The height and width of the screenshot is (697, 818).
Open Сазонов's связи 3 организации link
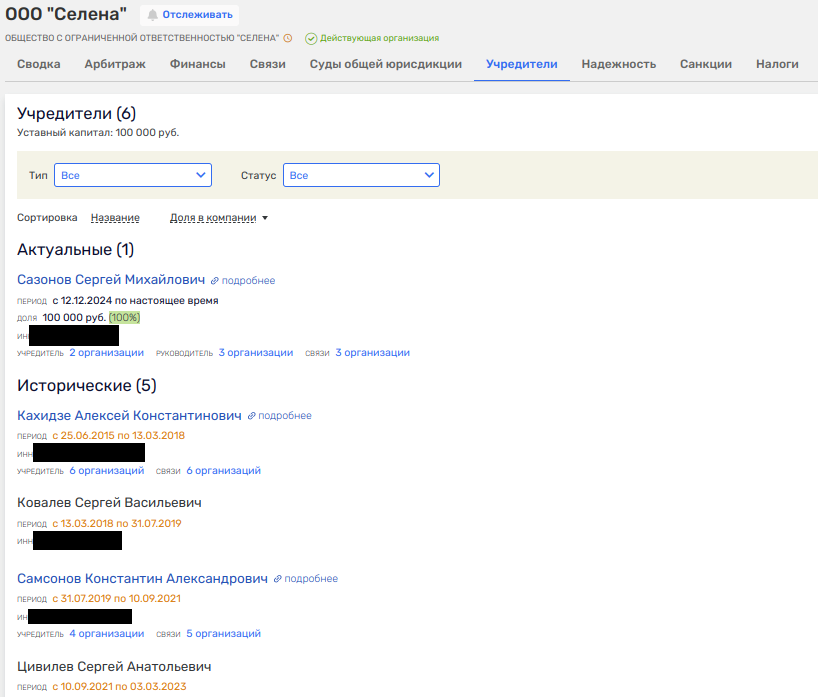(372, 353)
